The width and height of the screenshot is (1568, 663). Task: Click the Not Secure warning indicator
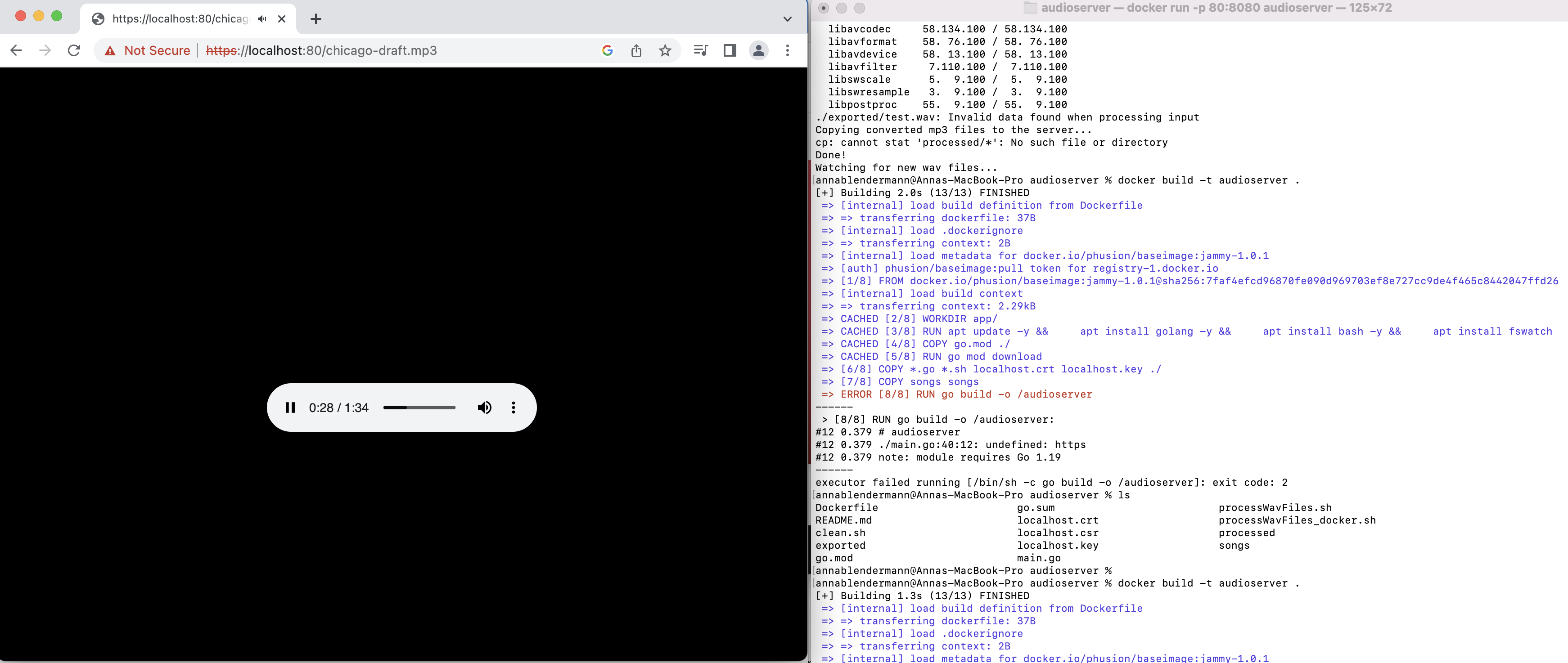point(147,50)
